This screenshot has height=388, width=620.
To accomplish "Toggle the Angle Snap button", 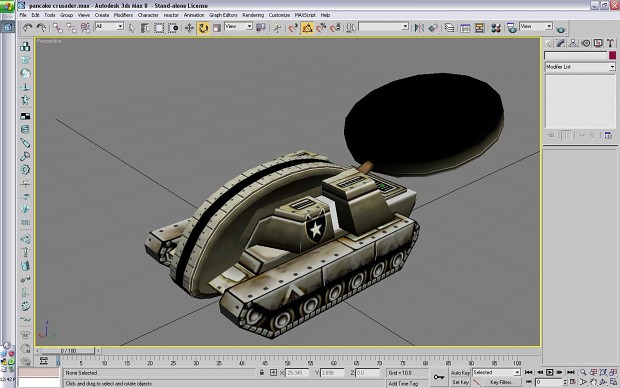I will click(307, 28).
